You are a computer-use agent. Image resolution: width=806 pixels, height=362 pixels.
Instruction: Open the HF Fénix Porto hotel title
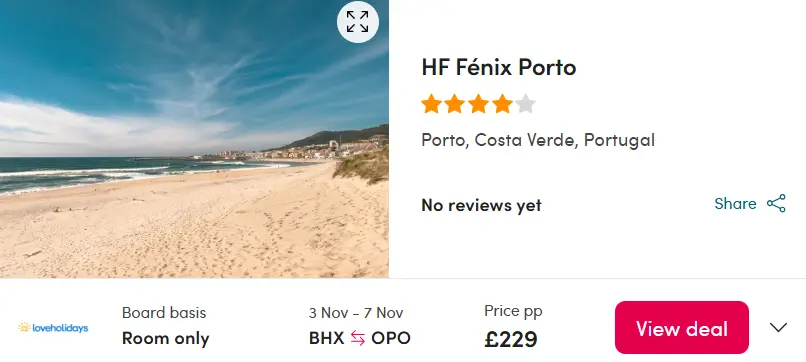click(499, 67)
